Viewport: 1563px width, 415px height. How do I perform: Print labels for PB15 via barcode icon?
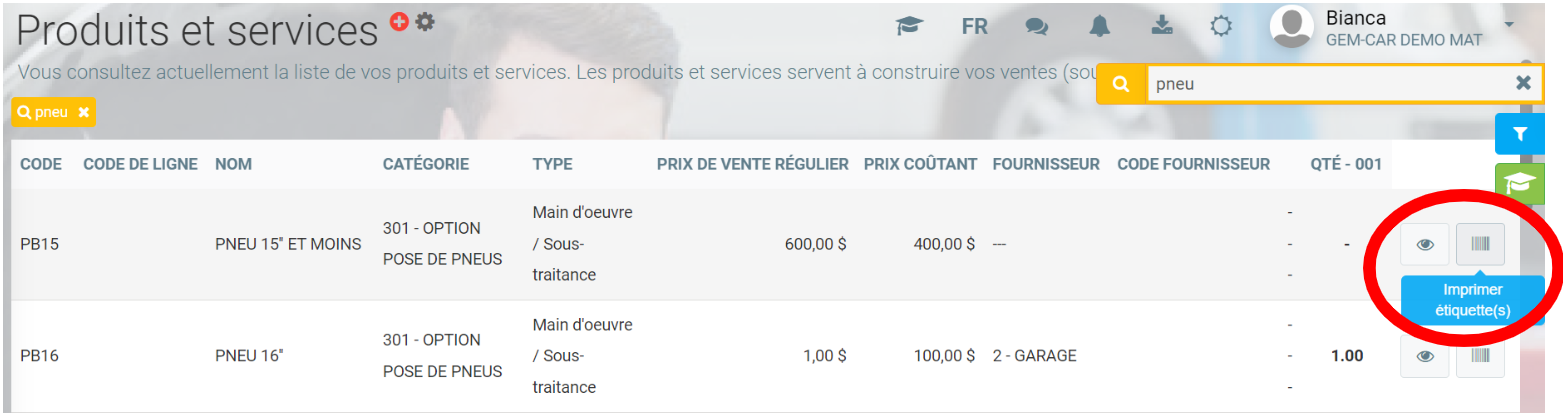[x=1480, y=244]
